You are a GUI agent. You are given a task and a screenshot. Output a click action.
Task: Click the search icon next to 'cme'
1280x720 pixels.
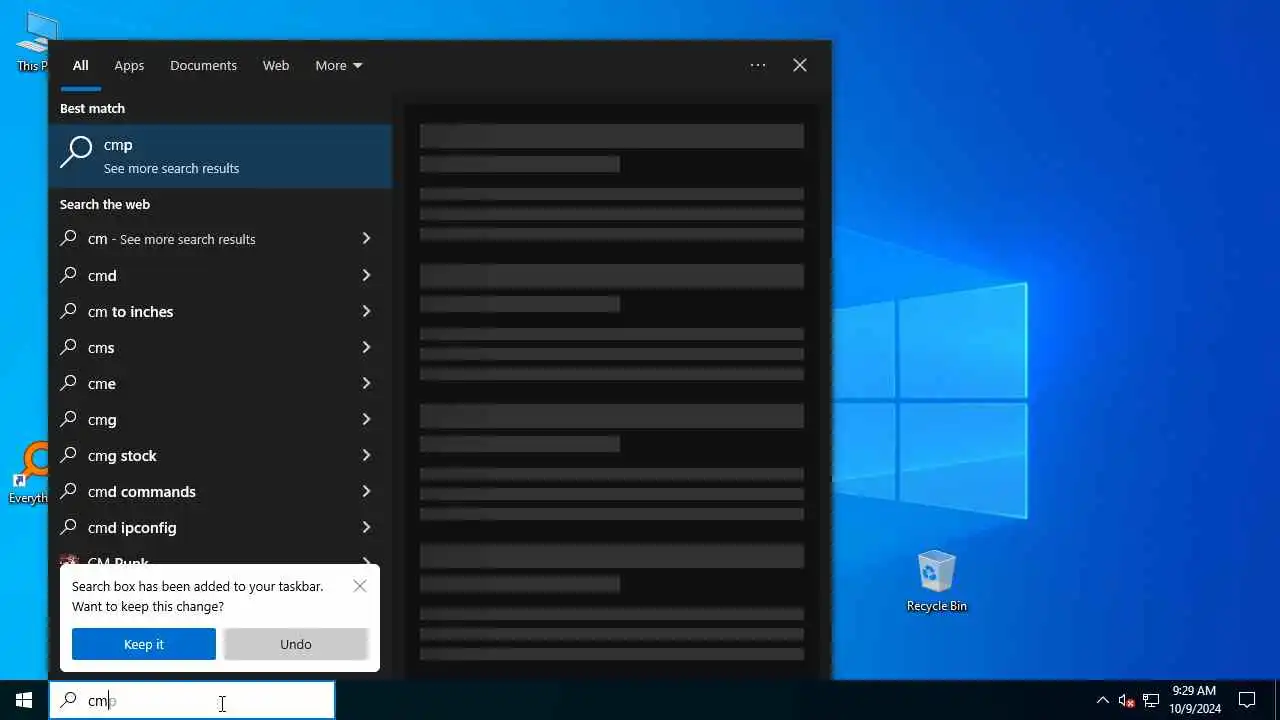pos(68,383)
